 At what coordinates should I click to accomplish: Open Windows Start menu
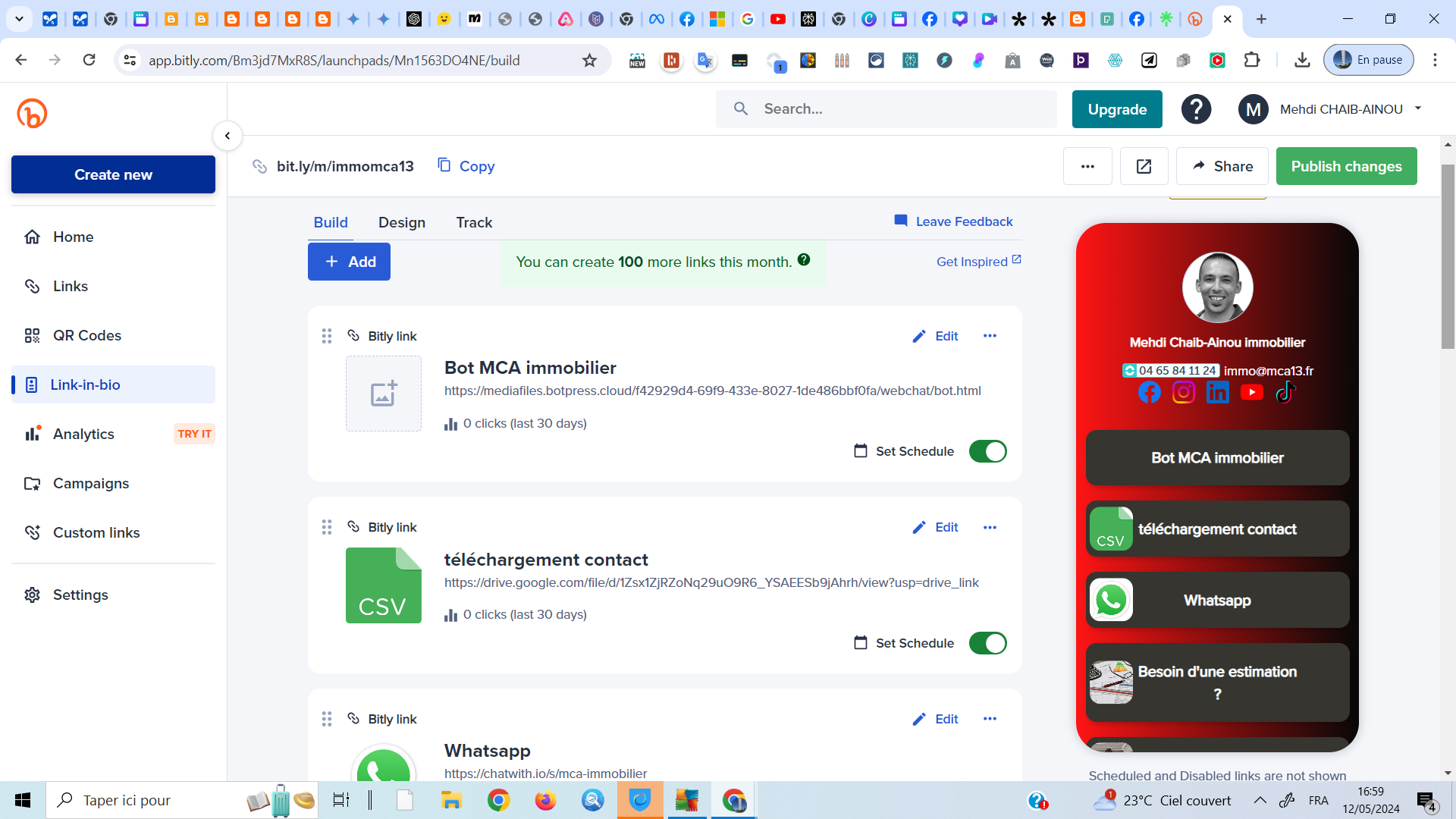click(x=23, y=800)
